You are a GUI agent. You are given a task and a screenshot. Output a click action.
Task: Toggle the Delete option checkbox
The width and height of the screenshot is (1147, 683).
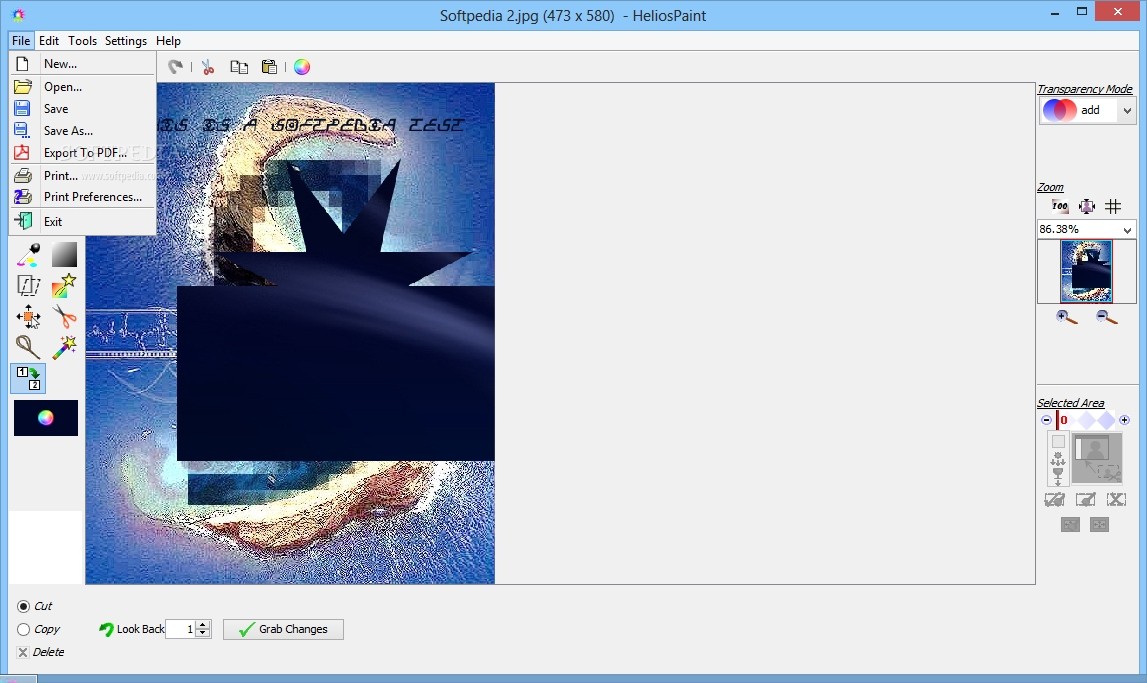click(23, 652)
